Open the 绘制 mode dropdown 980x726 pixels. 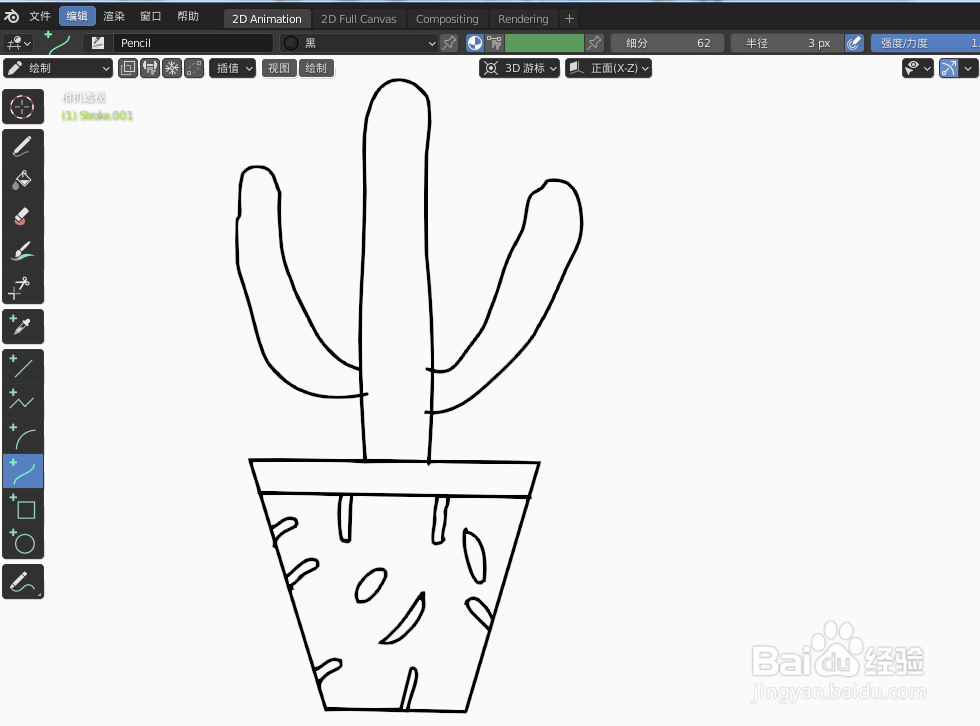pyautogui.click(x=58, y=68)
